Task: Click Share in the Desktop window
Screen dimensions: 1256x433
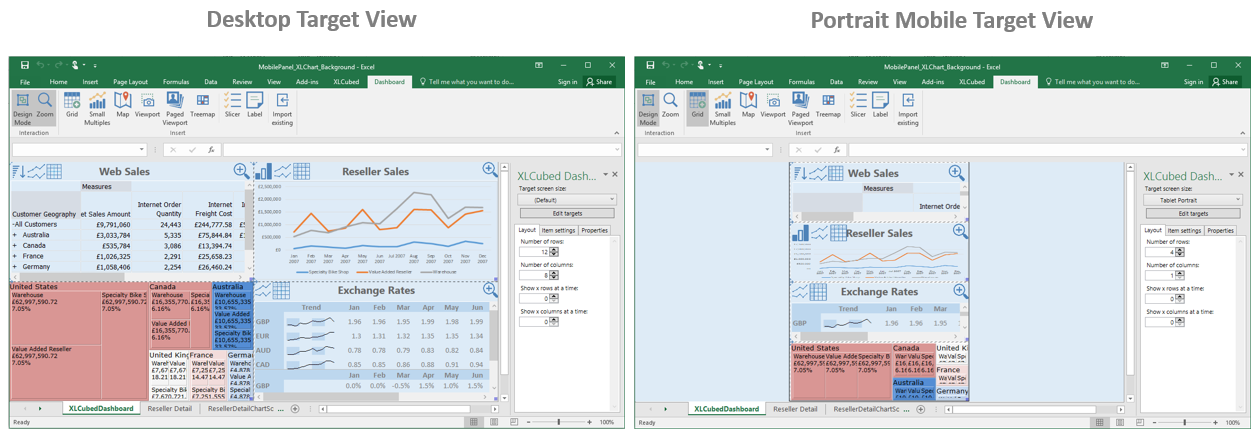Action: [x=599, y=81]
